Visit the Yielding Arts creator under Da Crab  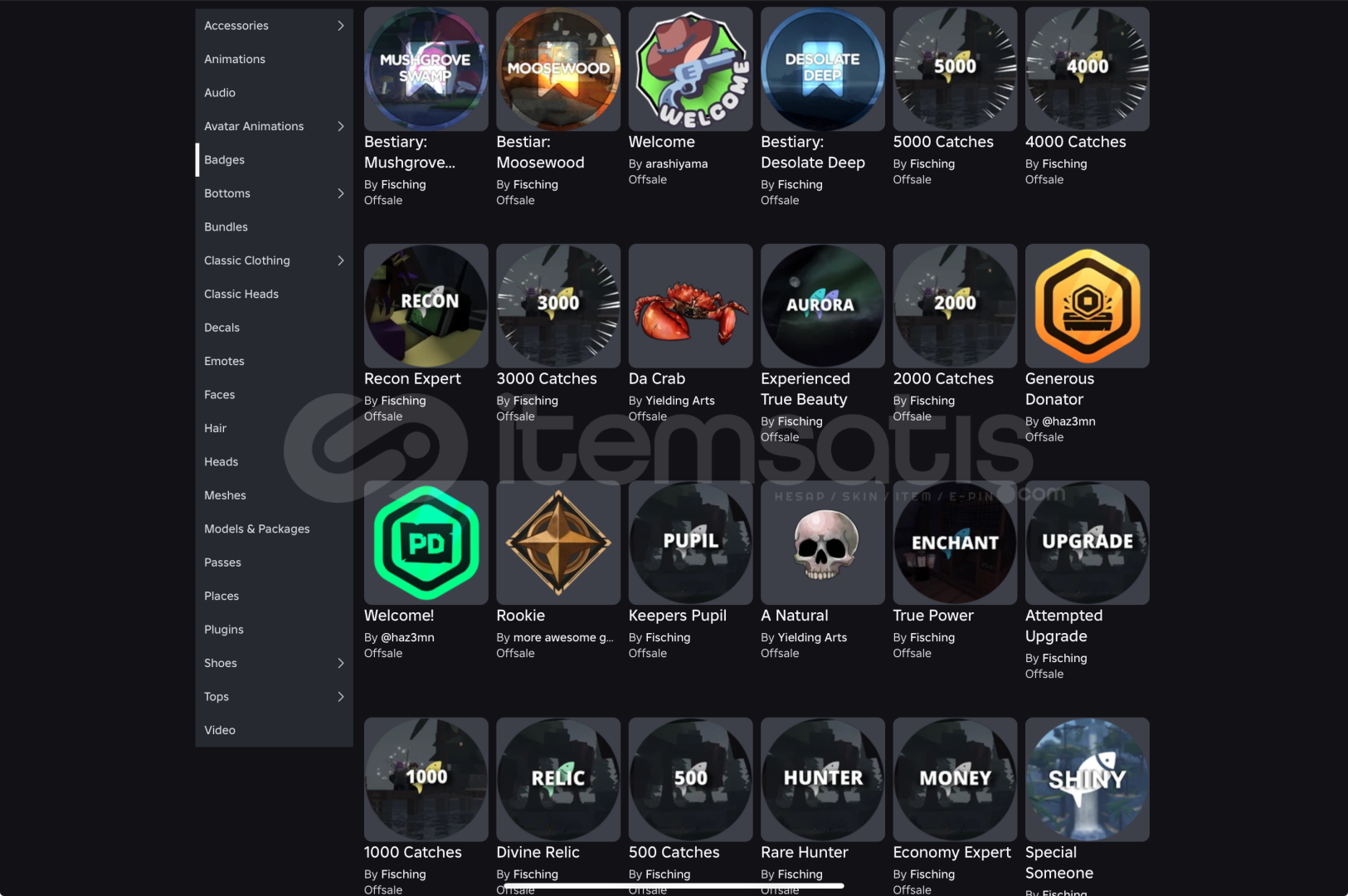(x=680, y=401)
